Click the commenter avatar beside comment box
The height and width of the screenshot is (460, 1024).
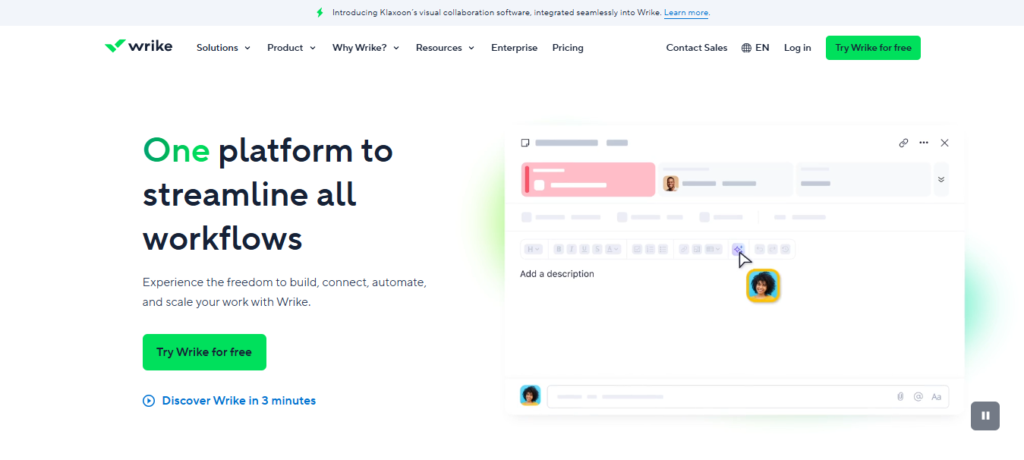[530, 395]
